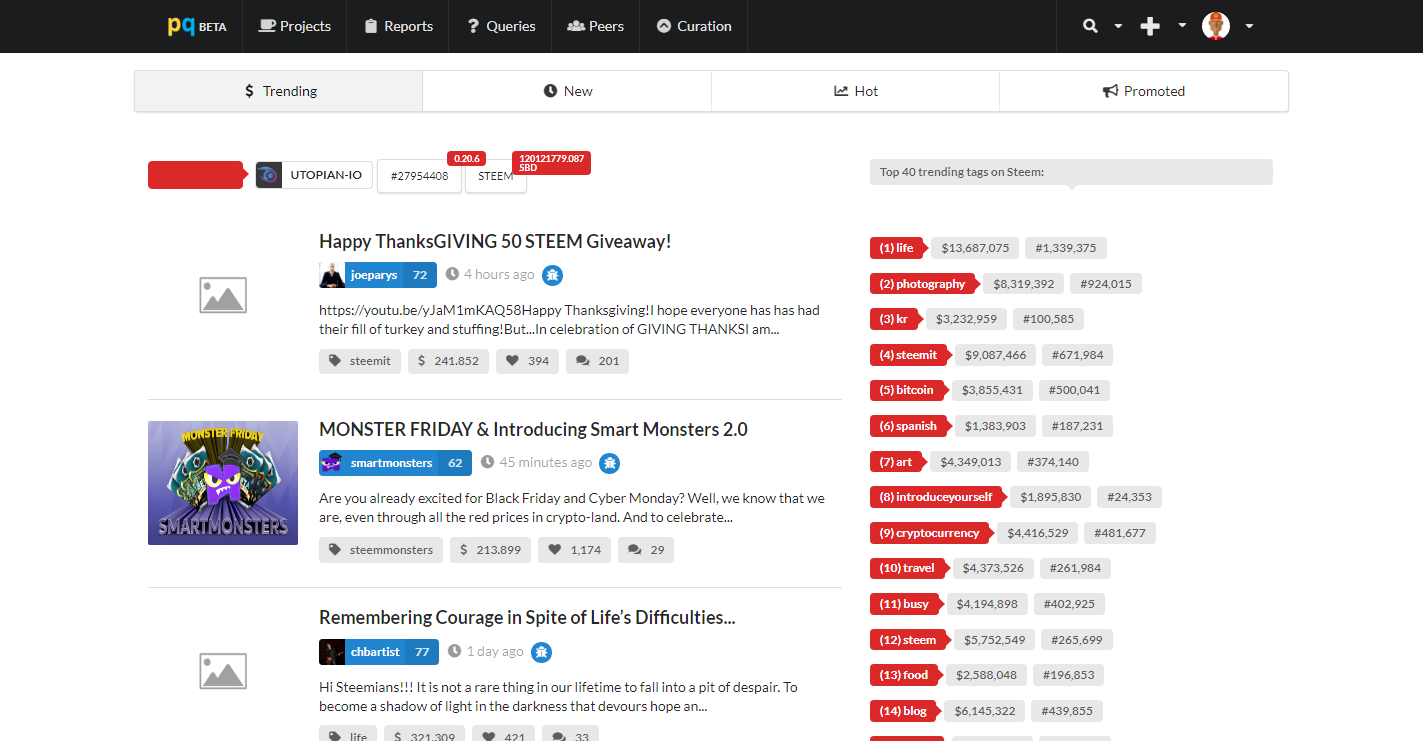Open the Projects menu
Screen dimensions: 1423x741
294,26
